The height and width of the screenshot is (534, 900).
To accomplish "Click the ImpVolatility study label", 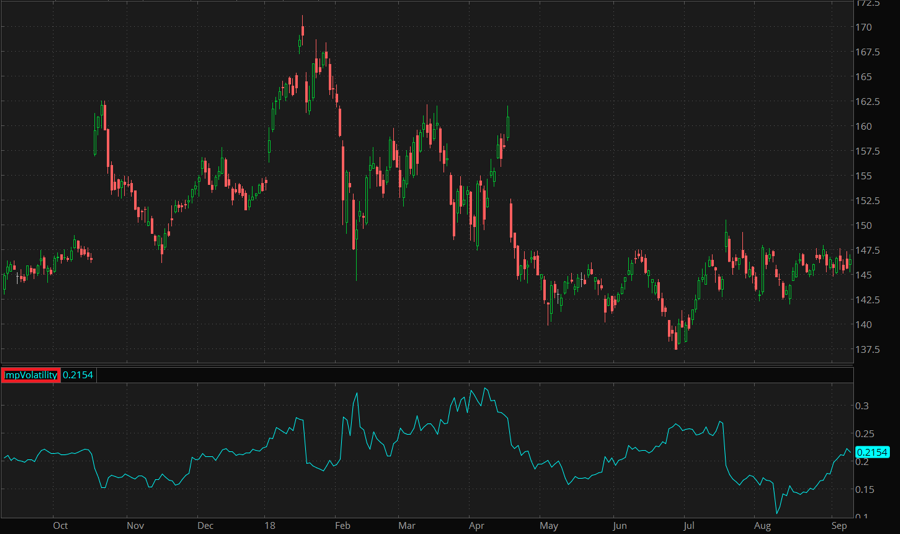I will tap(31, 375).
